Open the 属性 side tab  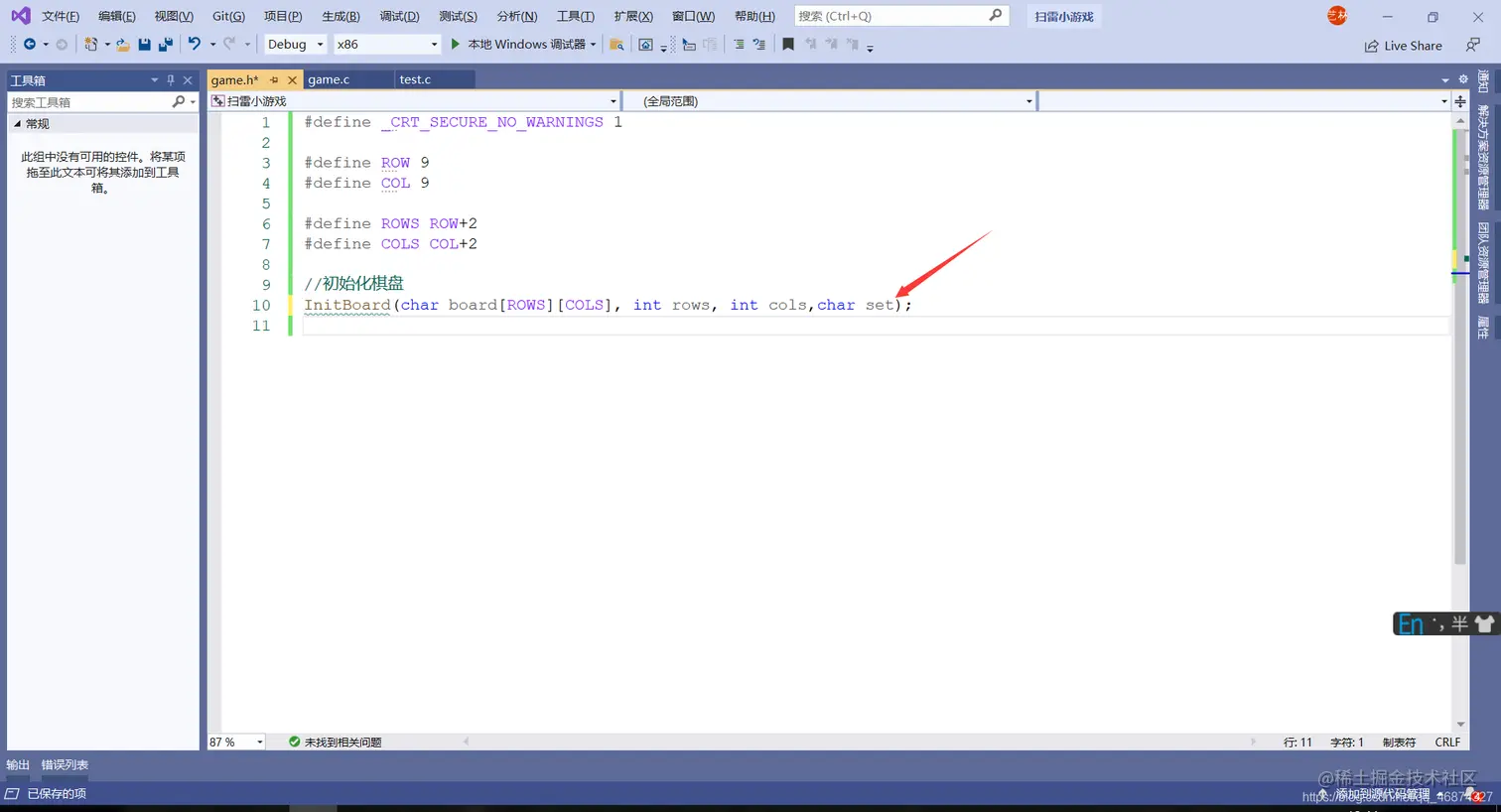[x=1483, y=328]
